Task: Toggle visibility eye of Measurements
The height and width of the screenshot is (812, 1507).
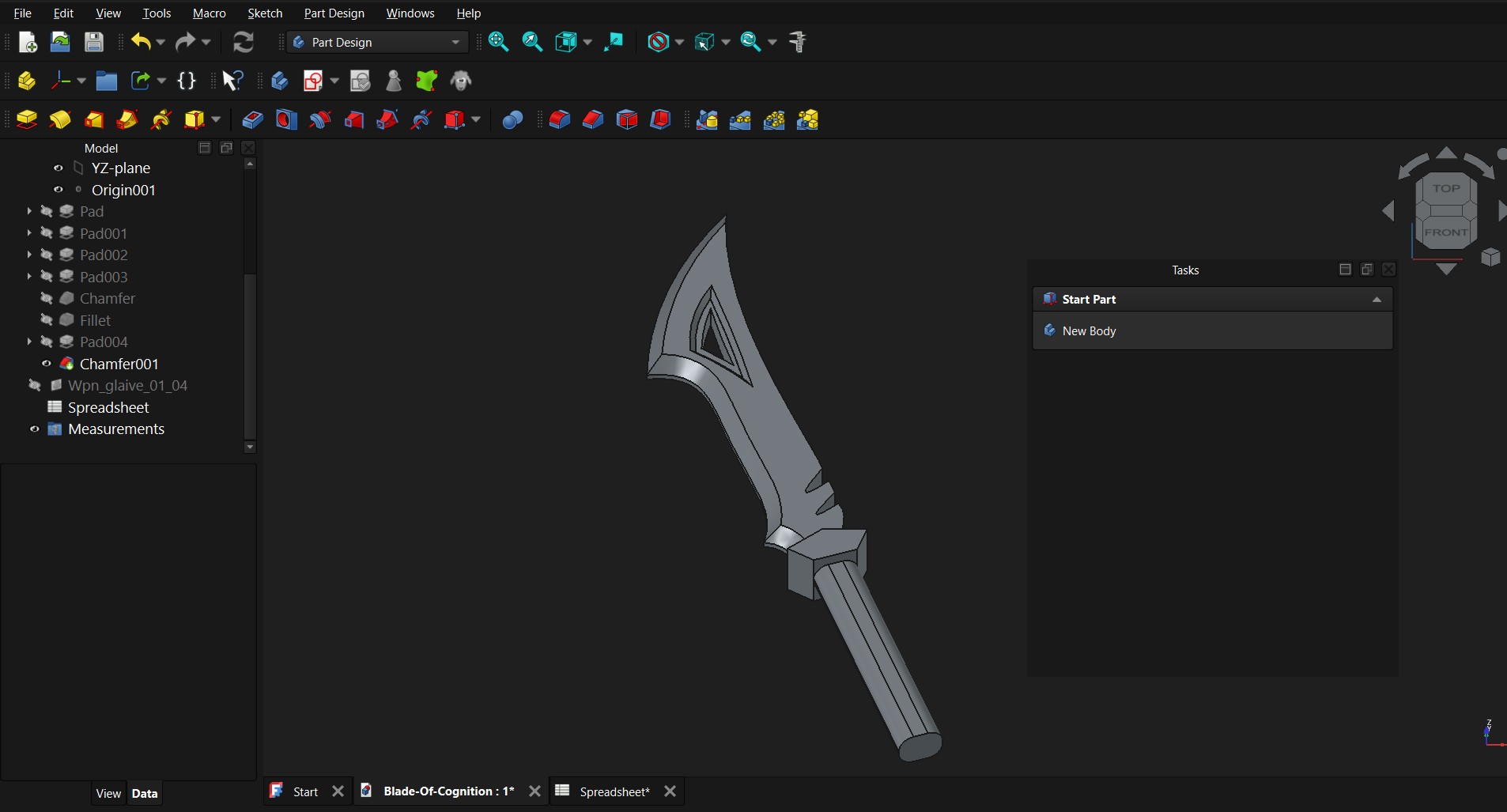Action: pos(35,429)
